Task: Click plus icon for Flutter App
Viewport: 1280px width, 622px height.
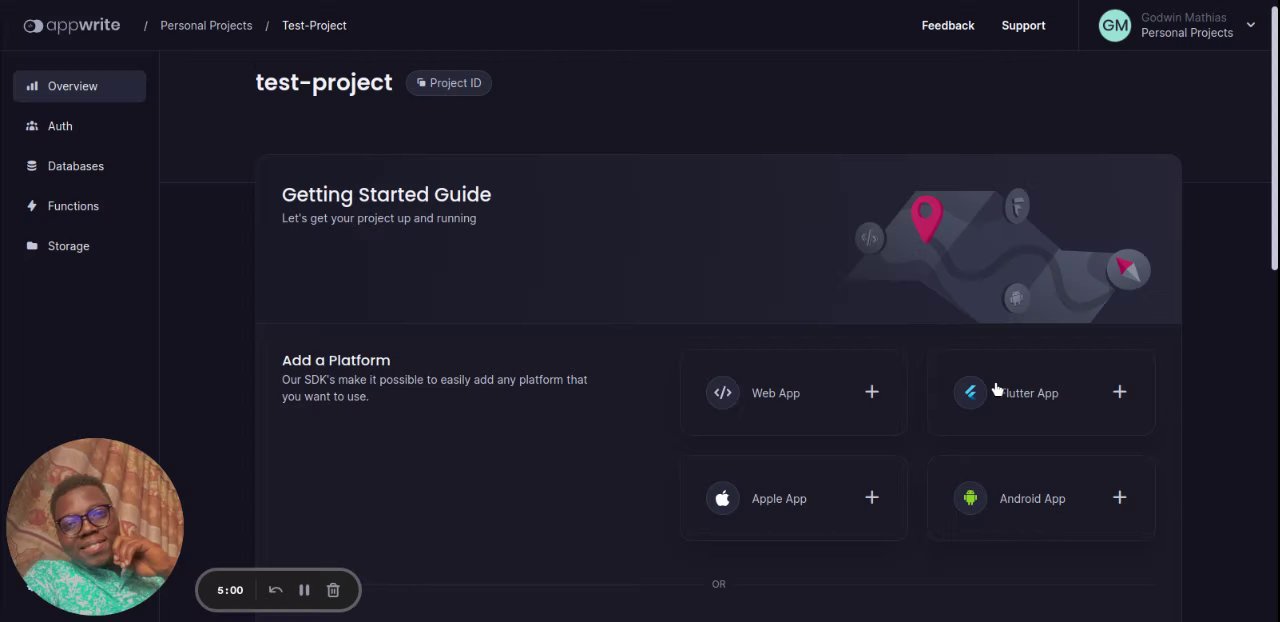Action: pos(1120,392)
